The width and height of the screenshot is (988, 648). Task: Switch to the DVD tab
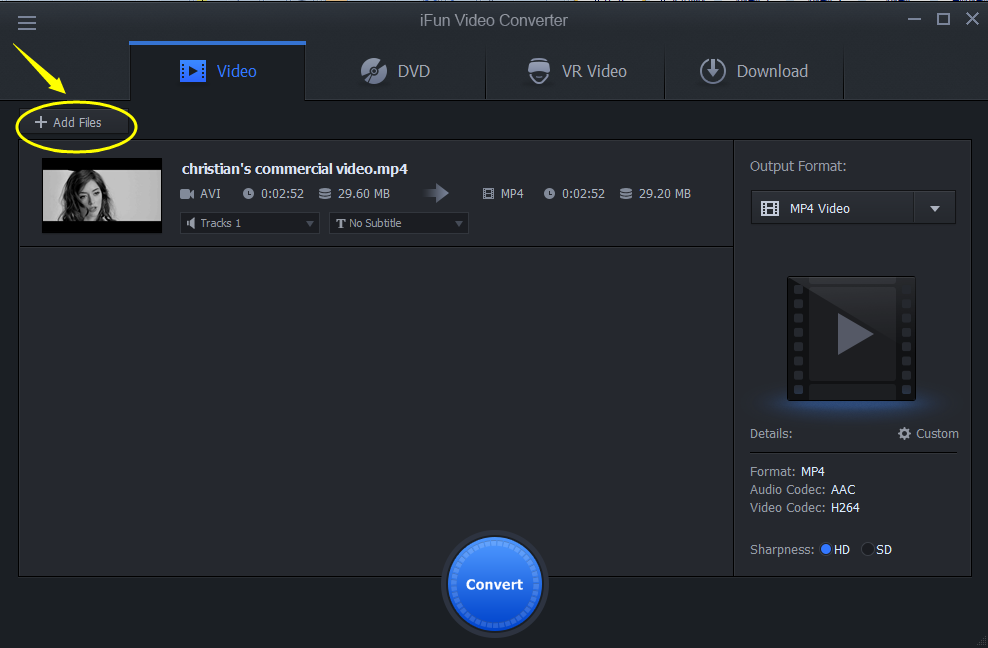395,71
